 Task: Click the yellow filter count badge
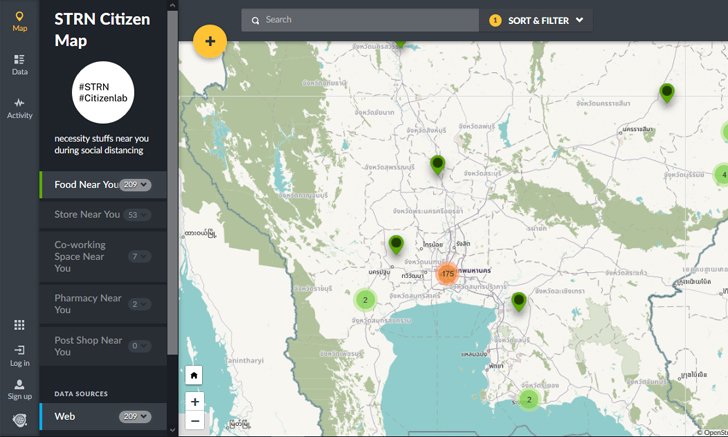(x=495, y=20)
